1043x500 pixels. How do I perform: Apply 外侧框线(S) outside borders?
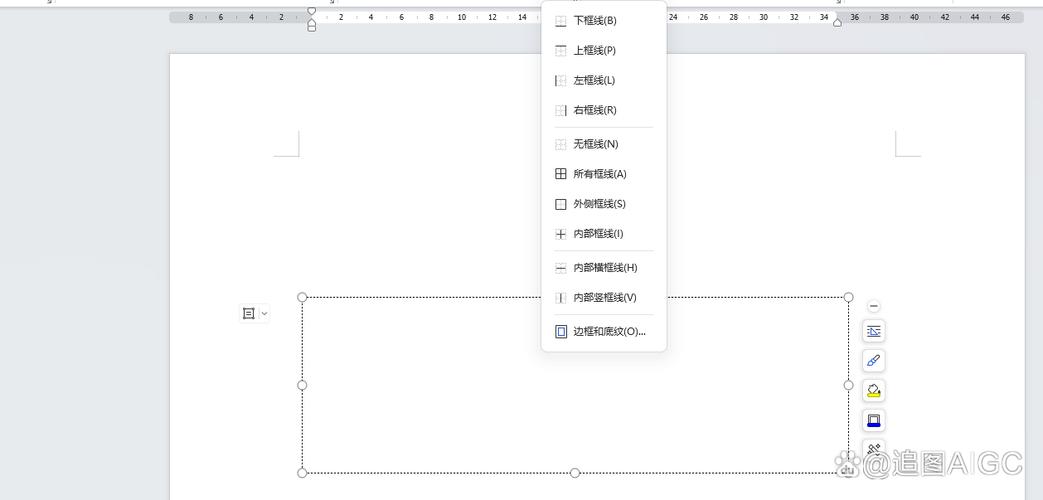pyautogui.click(x=604, y=204)
